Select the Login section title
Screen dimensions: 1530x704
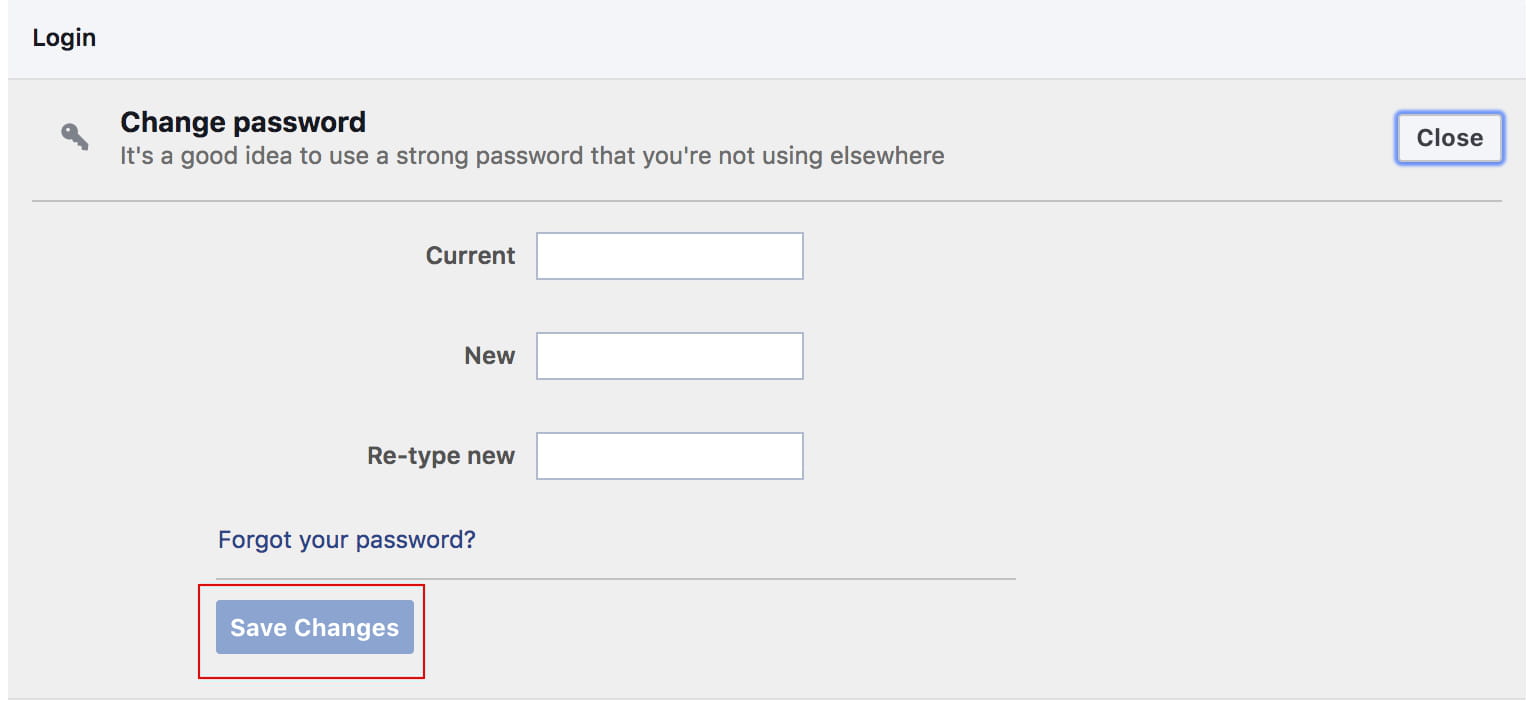pyautogui.click(x=64, y=38)
